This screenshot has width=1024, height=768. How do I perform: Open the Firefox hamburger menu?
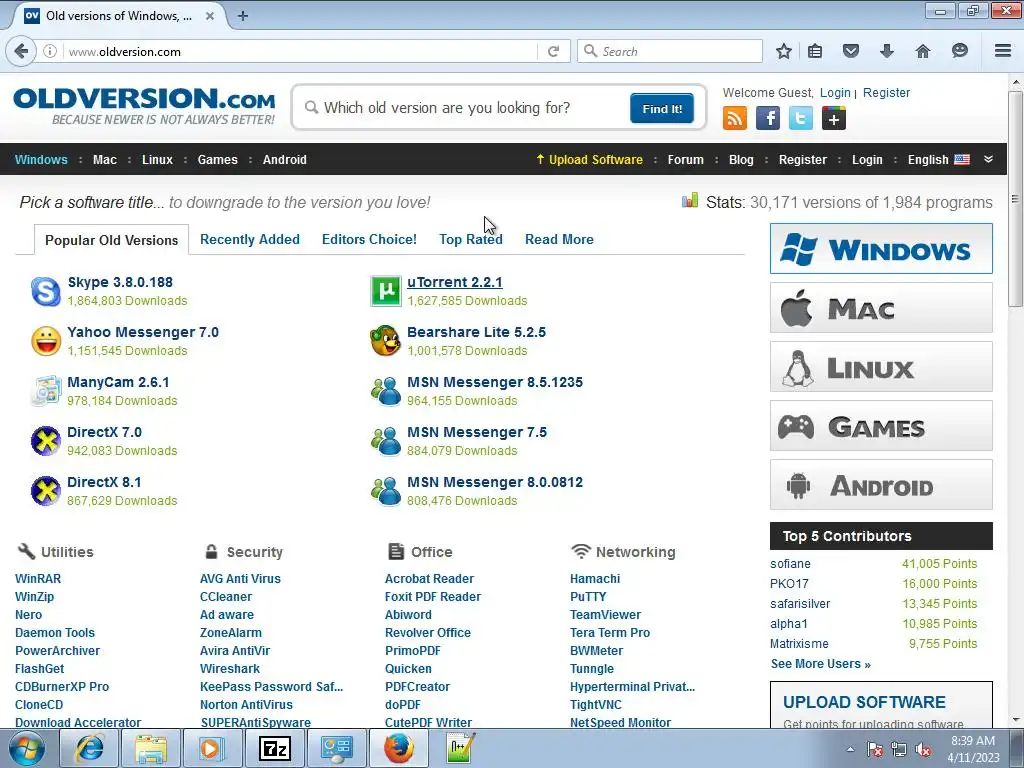pyautogui.click(x=1003, y=51)
